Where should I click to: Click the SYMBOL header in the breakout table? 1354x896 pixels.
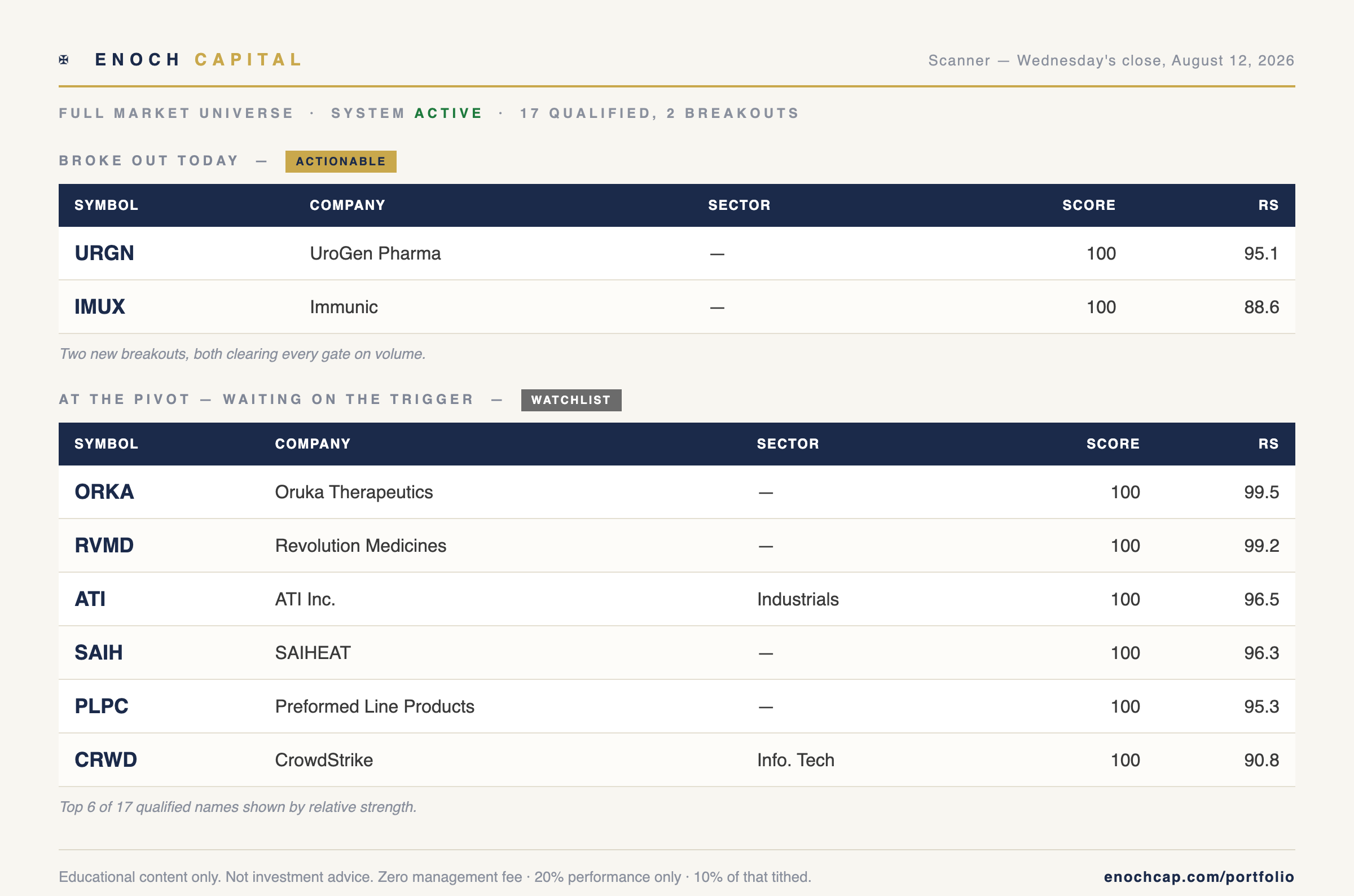(106, 205)
